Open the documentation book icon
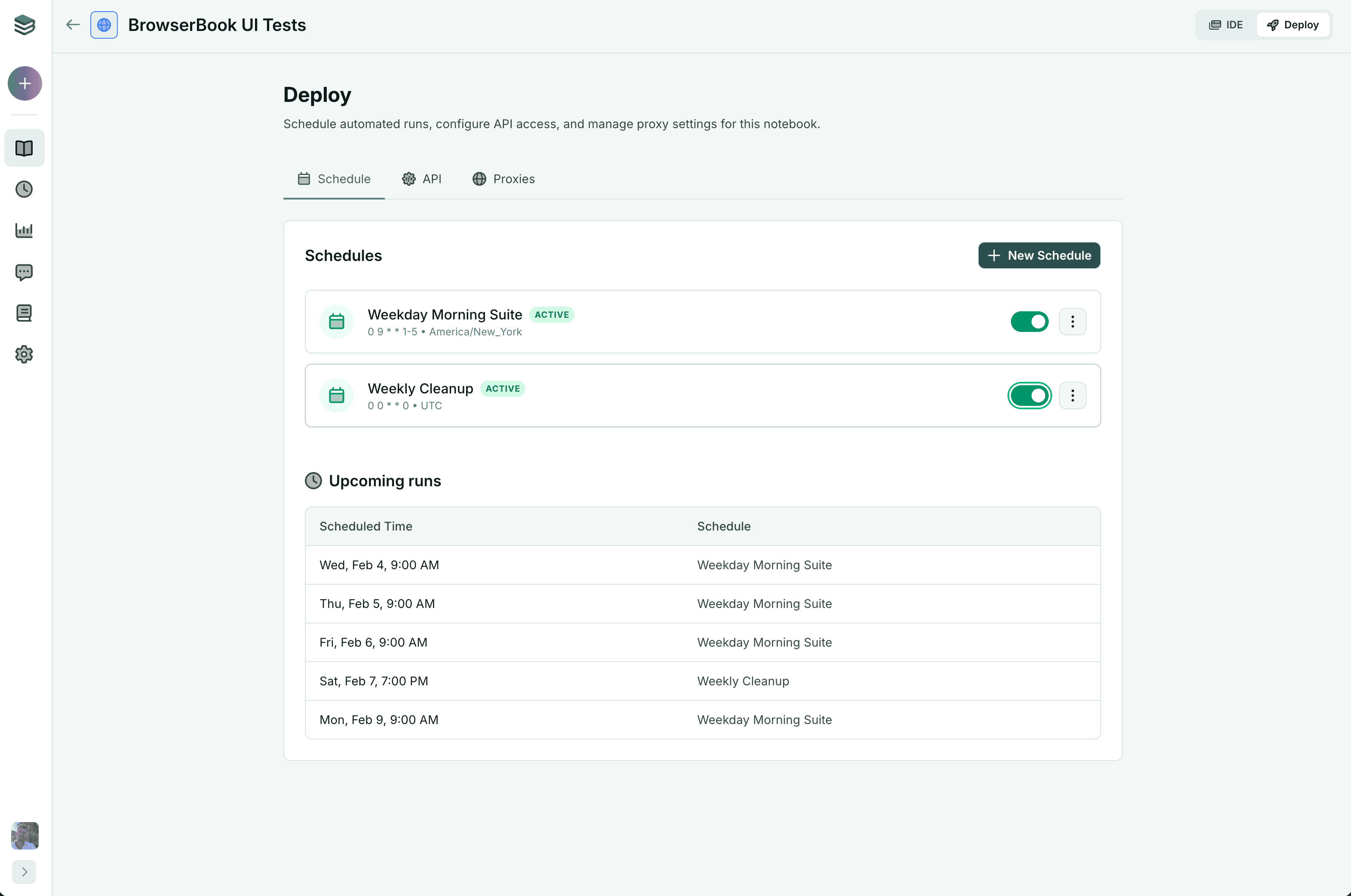1351x896 pixels. 24,313
